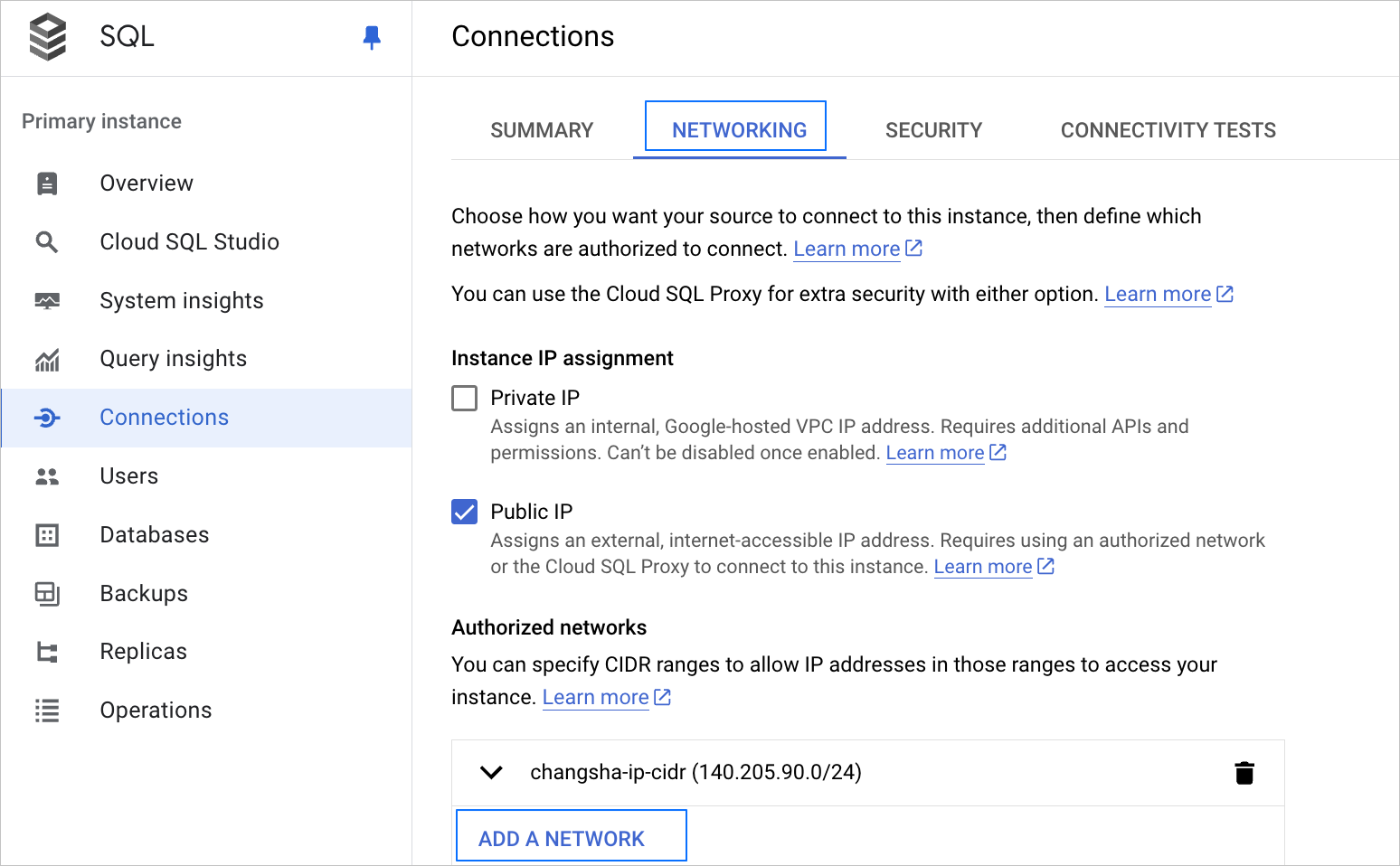Open Learn more link for Private IP
Viewport: 1400px width, 866px height.
coord(934,453)
